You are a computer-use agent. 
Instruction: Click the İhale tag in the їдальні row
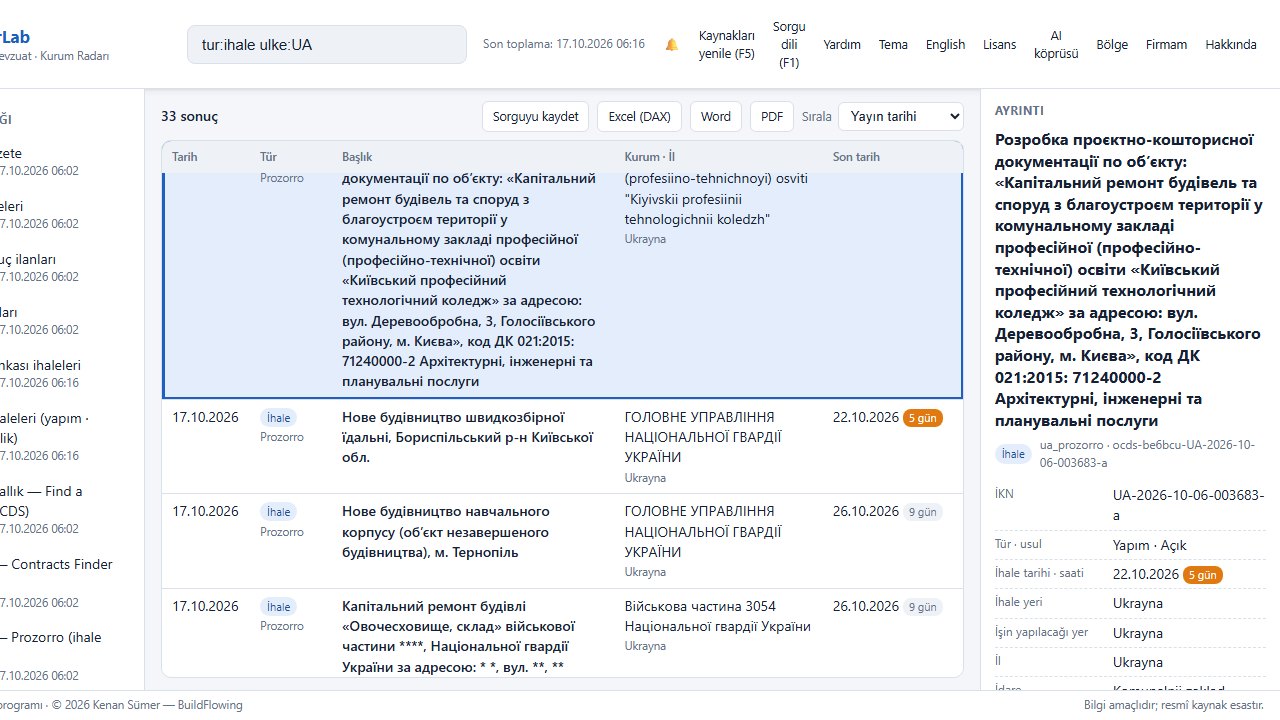(x=278, y=418)
